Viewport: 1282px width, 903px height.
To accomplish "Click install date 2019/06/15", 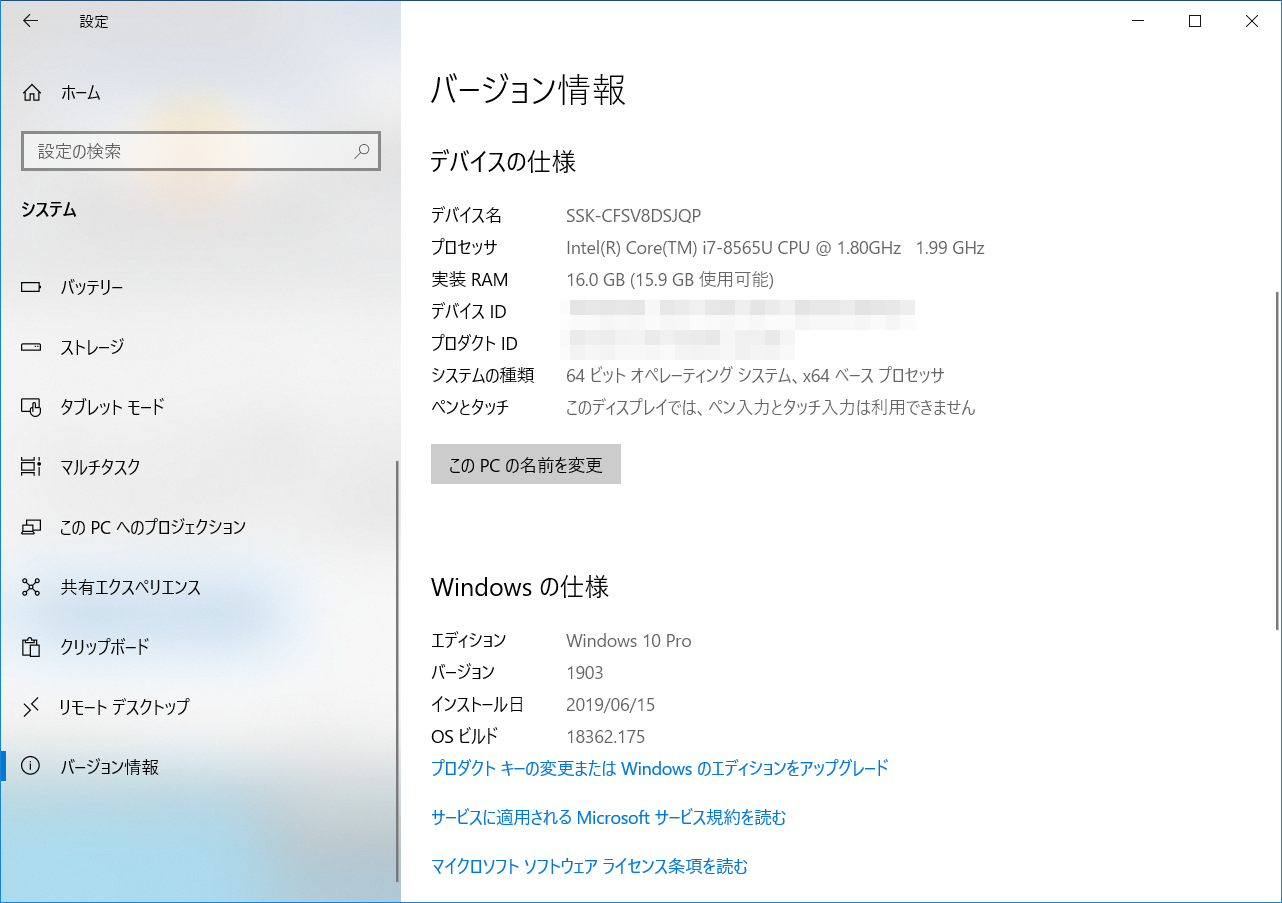I will [x=611, y=705].
